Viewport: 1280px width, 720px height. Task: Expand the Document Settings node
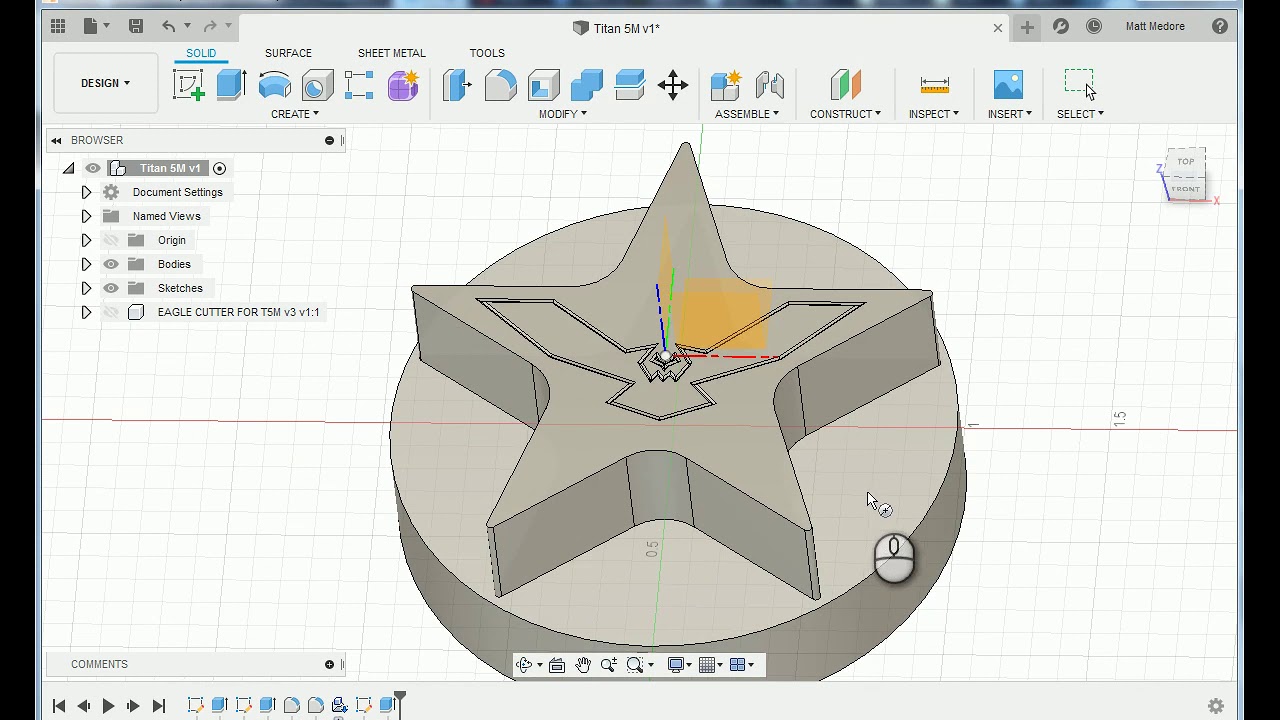(x=86, y=192)
